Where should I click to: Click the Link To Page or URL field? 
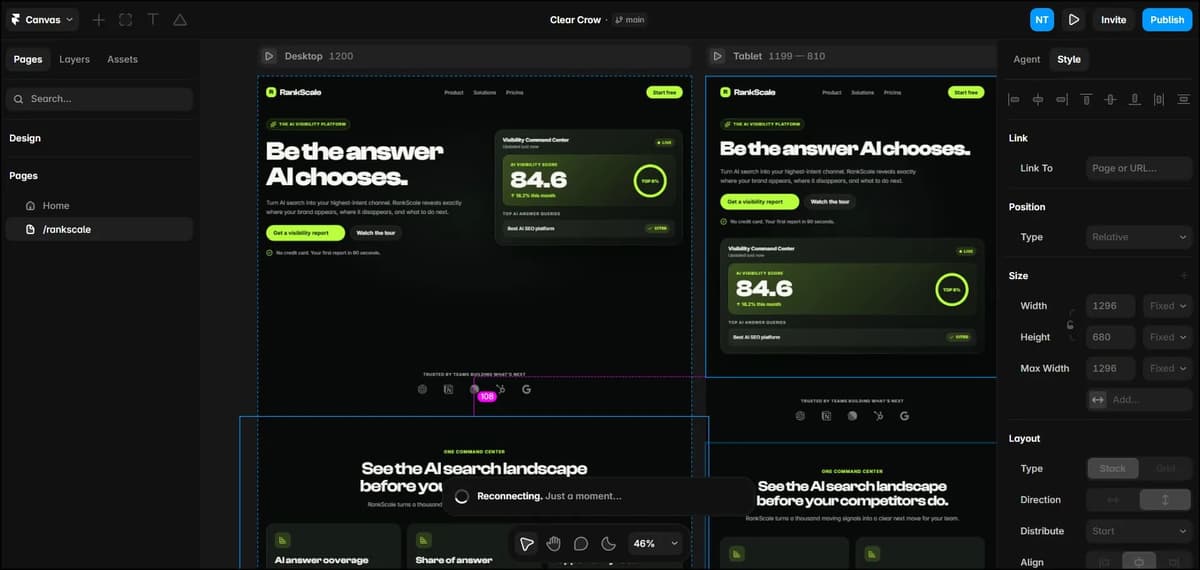[1139, 168]
